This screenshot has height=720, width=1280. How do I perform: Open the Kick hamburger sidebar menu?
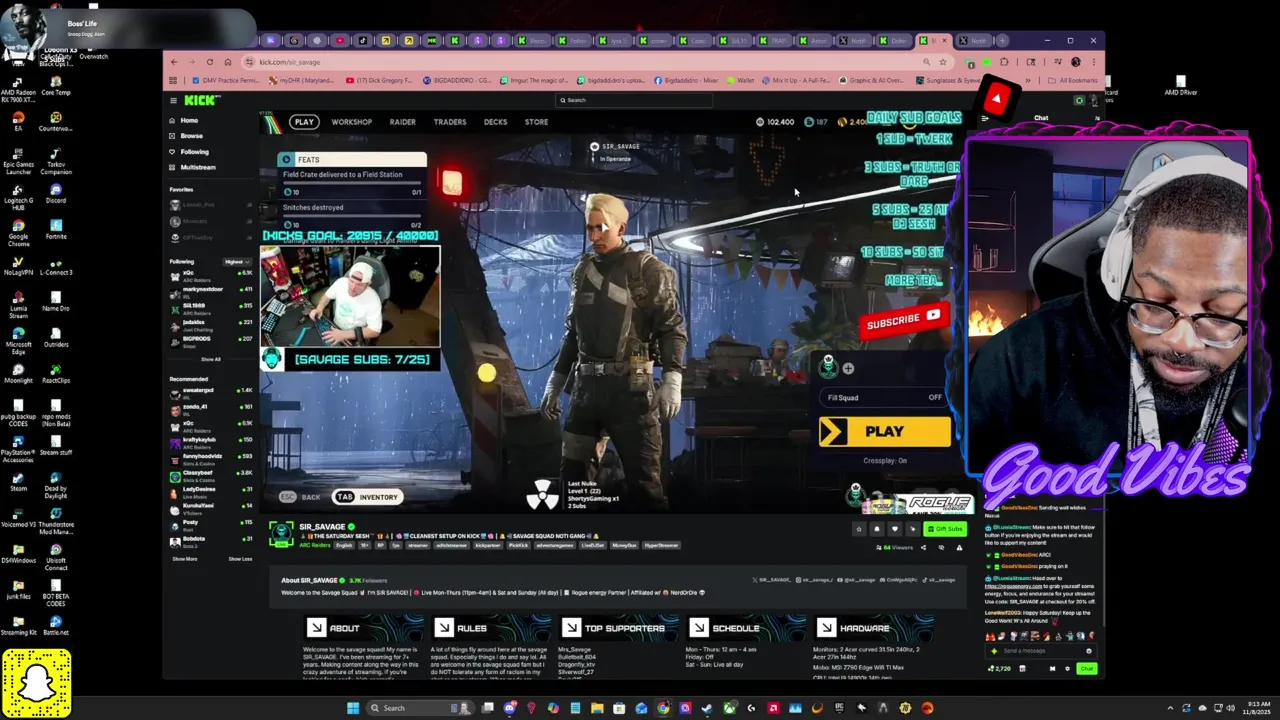[x=173, y=100]
